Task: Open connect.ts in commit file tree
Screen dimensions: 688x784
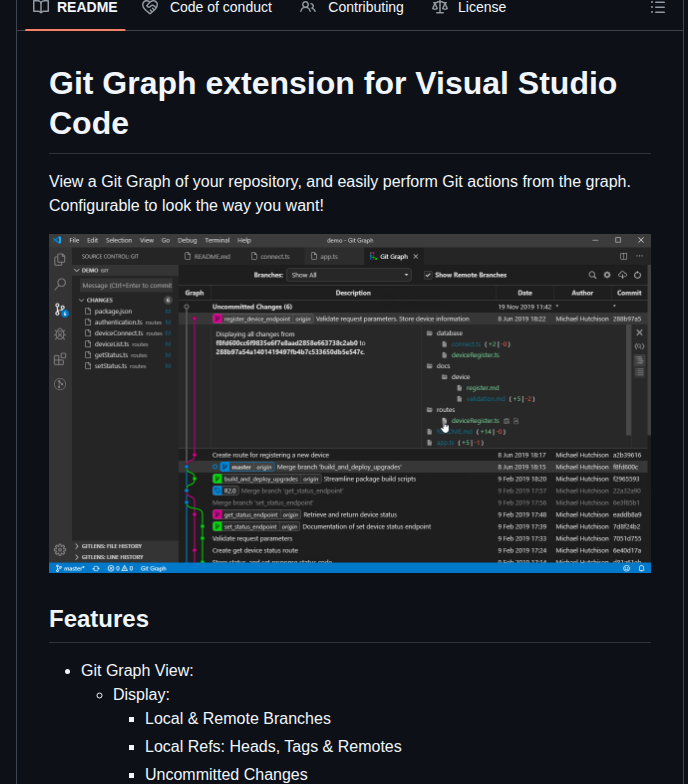Action: (x=466, y=344)
